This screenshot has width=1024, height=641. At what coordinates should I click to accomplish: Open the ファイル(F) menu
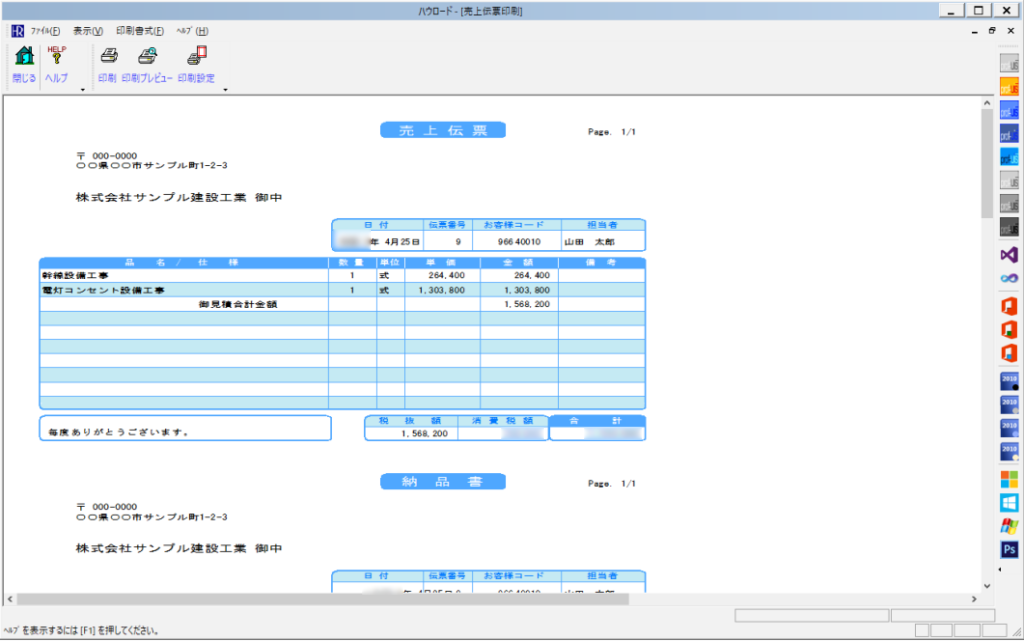pyautogui.click(x=46, y=31)
